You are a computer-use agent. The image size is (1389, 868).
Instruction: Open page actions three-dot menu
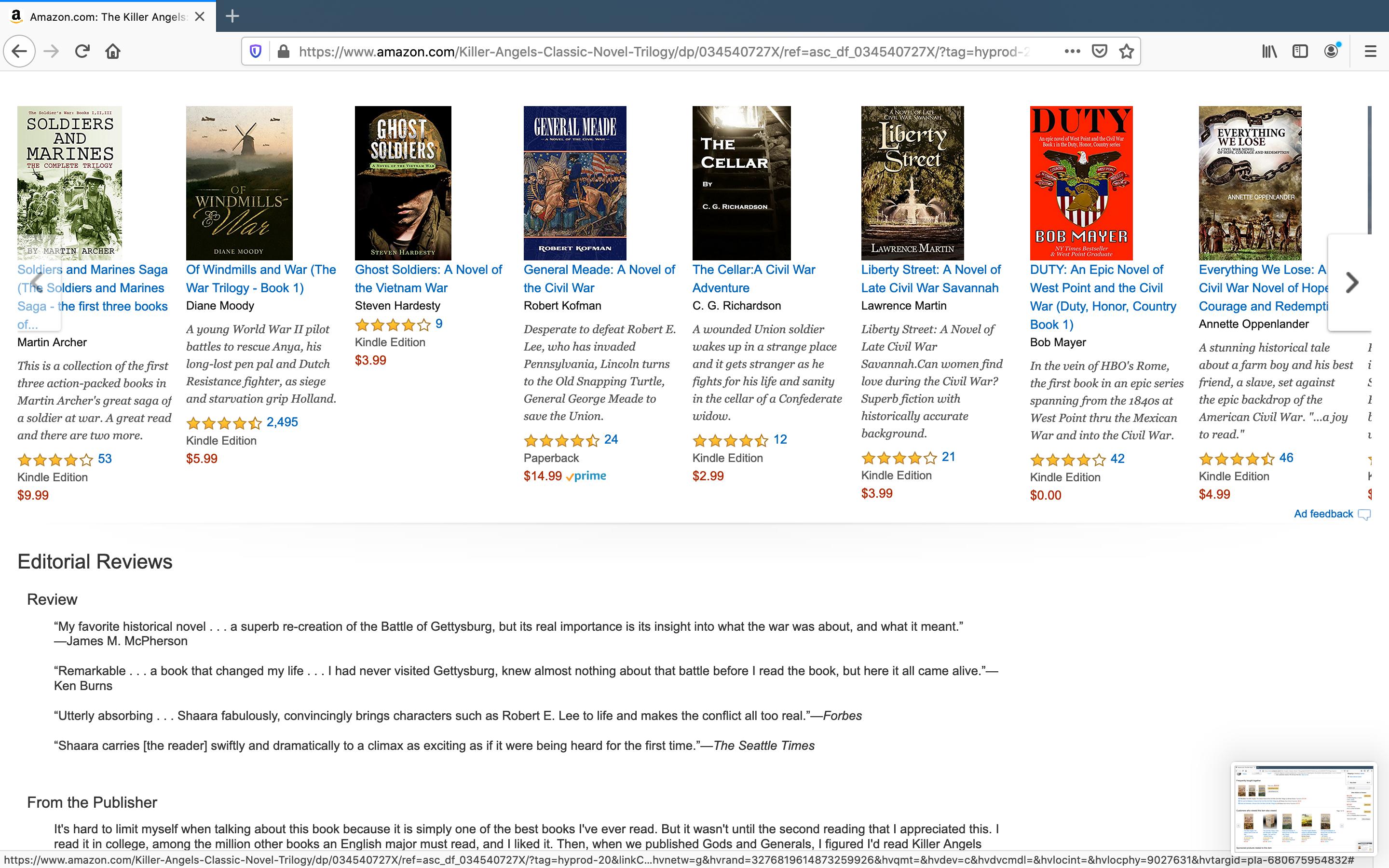pyautogui.click(x=1072, y=52)
